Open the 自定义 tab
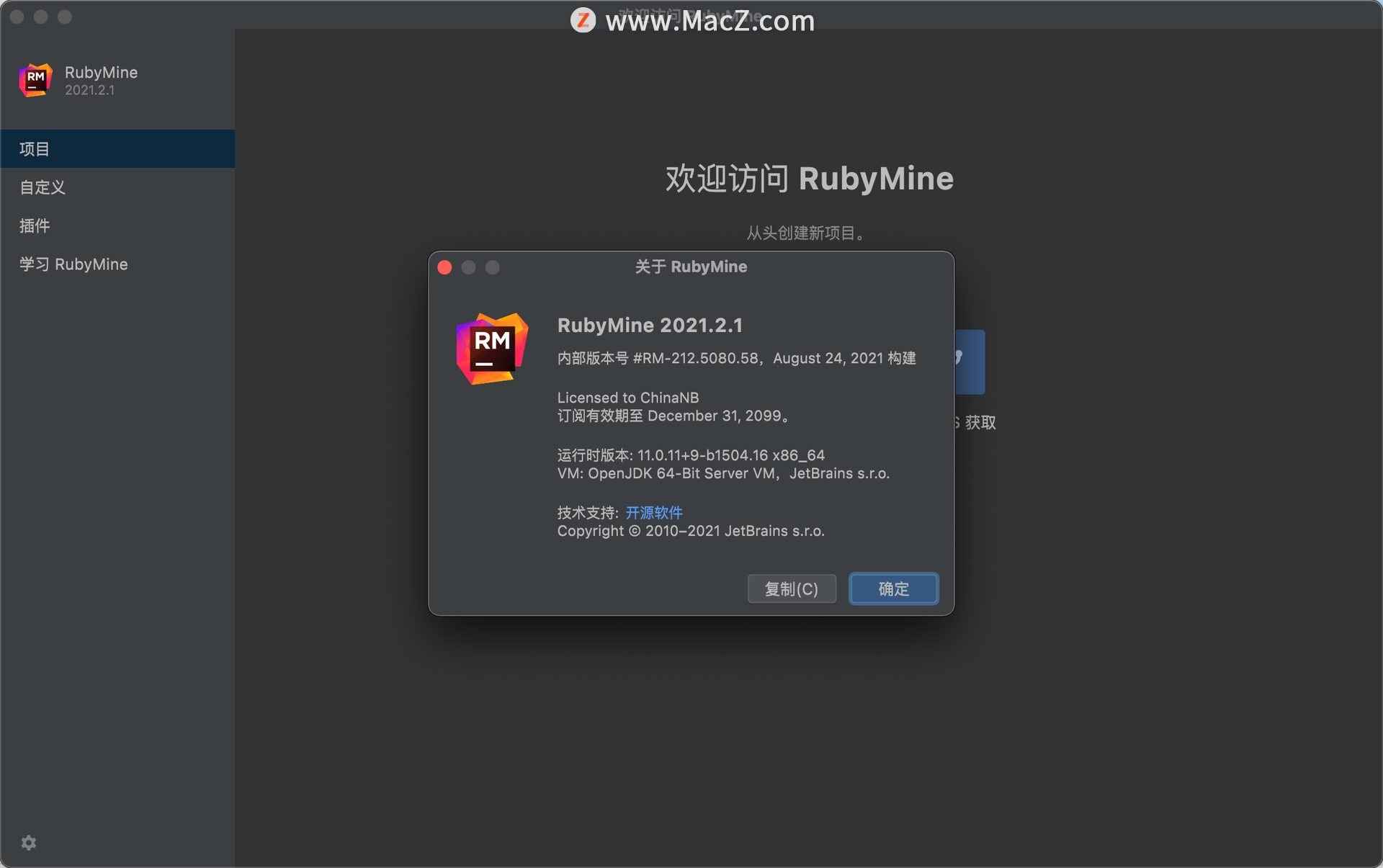This screenshot has width=1383, height=868. (117, 187)
